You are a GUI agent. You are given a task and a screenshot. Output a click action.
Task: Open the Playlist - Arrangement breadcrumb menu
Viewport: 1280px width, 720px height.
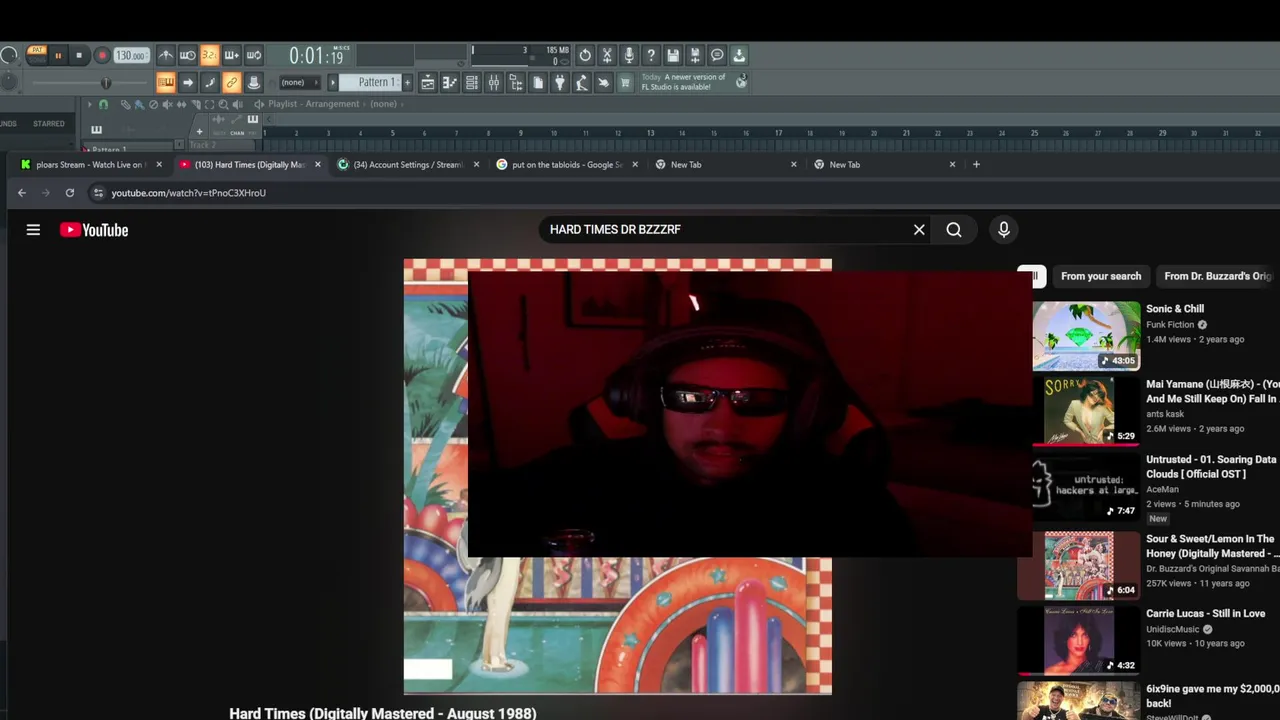coord(313,104)
